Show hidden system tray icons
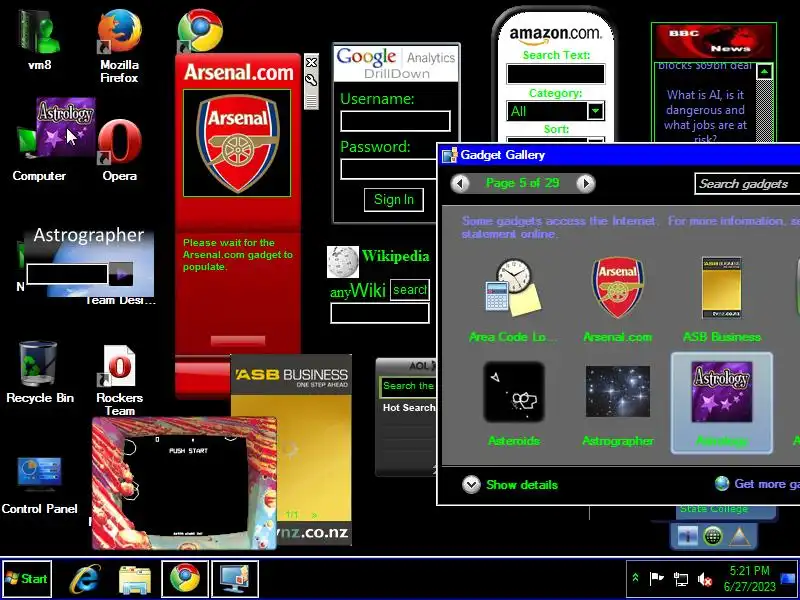Image resolution: width=800 pixels, height=600 pixels. [635, 578]
